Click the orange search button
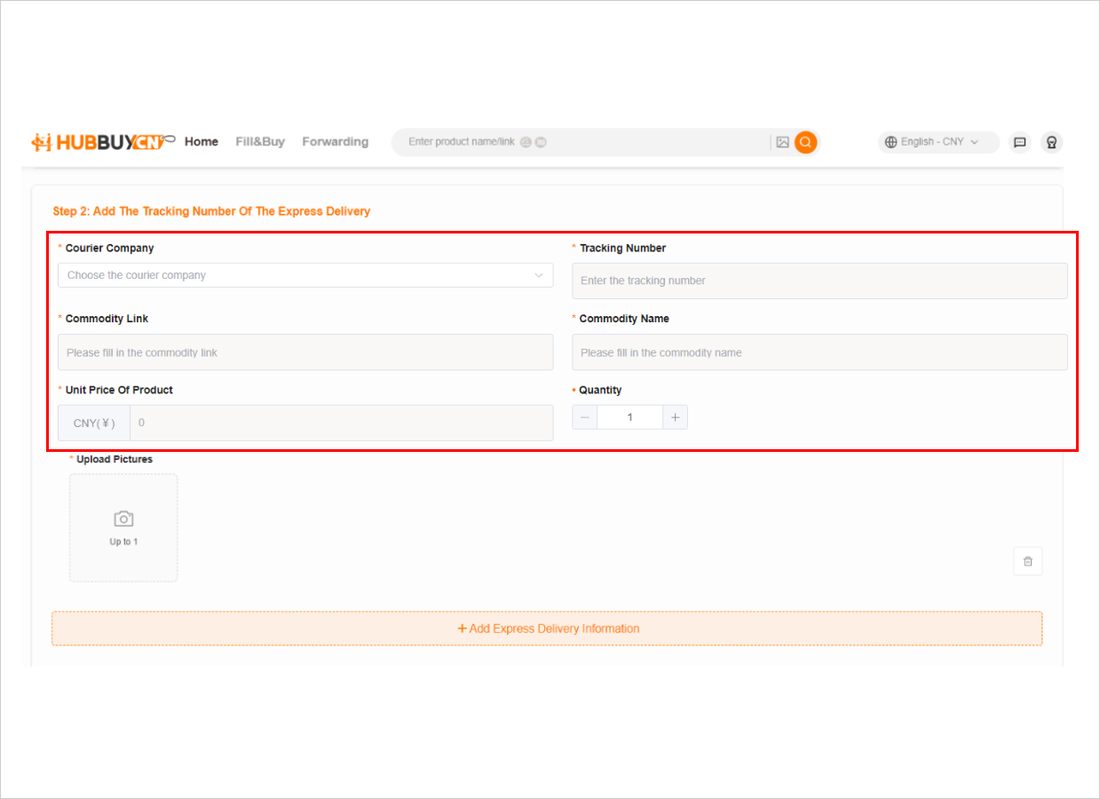The image size is (1100, 799). (x=806, y=142)
